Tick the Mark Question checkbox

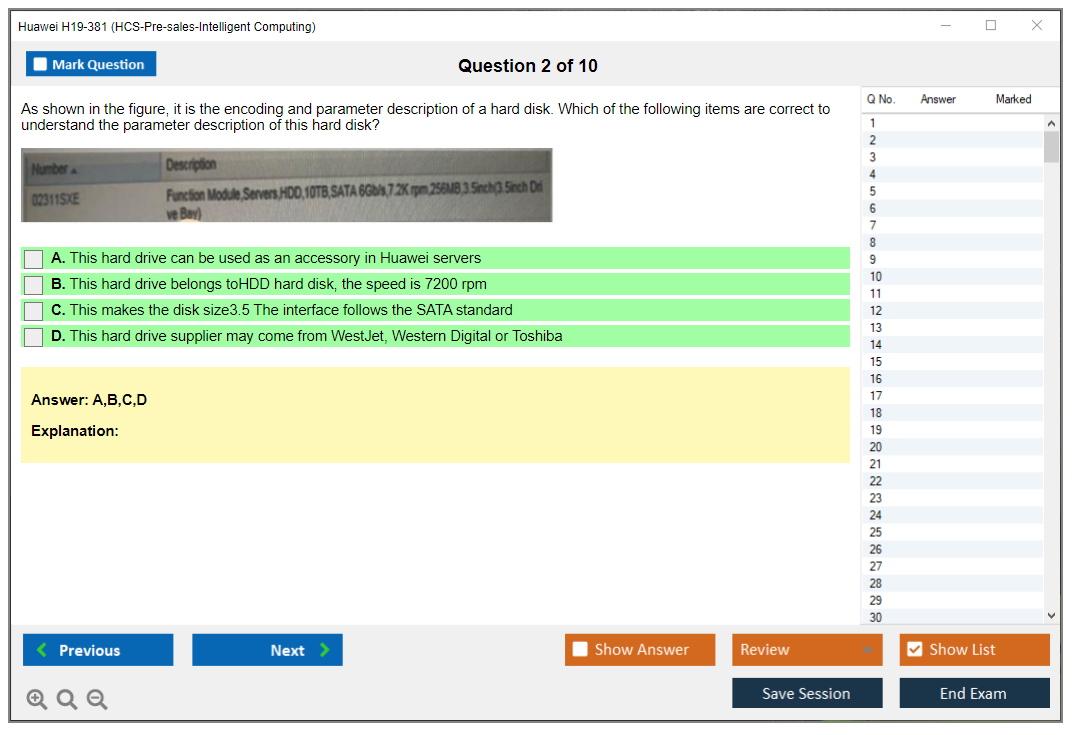tap(41, 64)
